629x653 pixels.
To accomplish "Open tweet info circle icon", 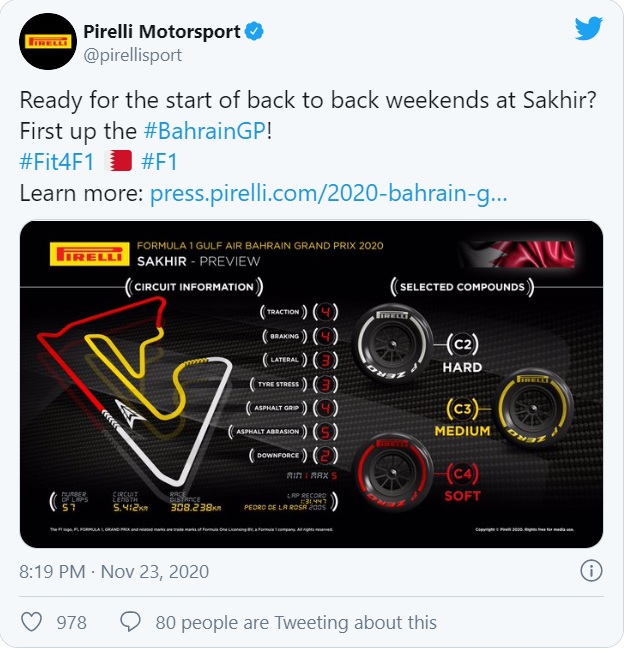I will (591, 571).
